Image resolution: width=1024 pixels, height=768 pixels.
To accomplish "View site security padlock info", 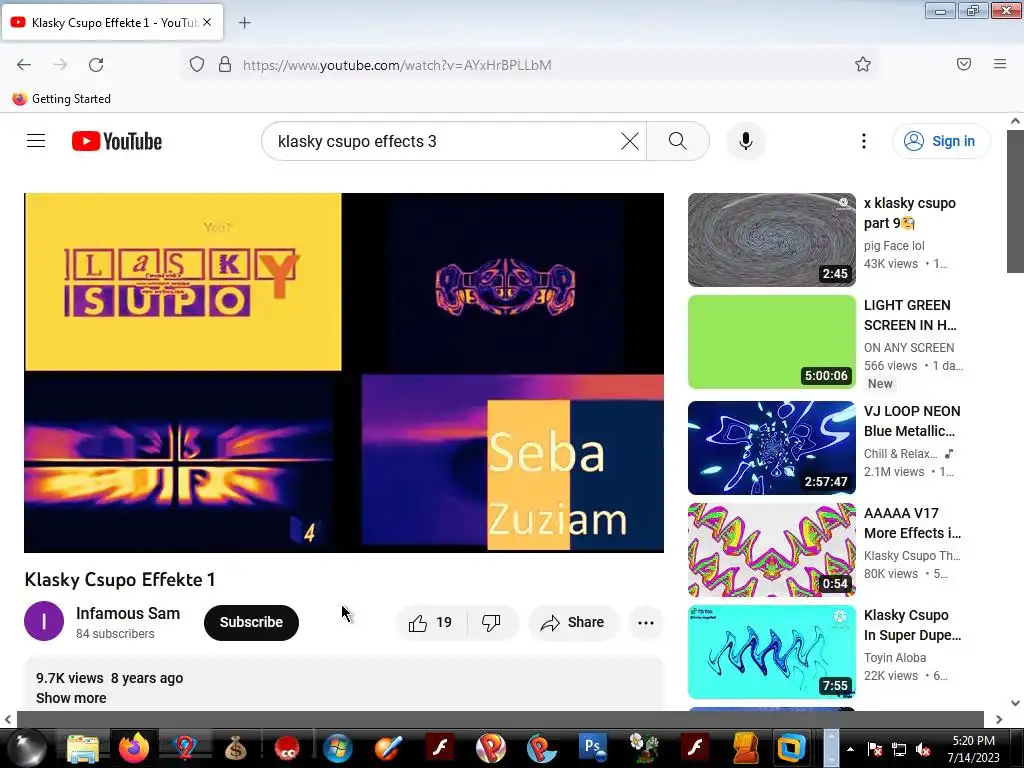I will [x=225, y=65].
